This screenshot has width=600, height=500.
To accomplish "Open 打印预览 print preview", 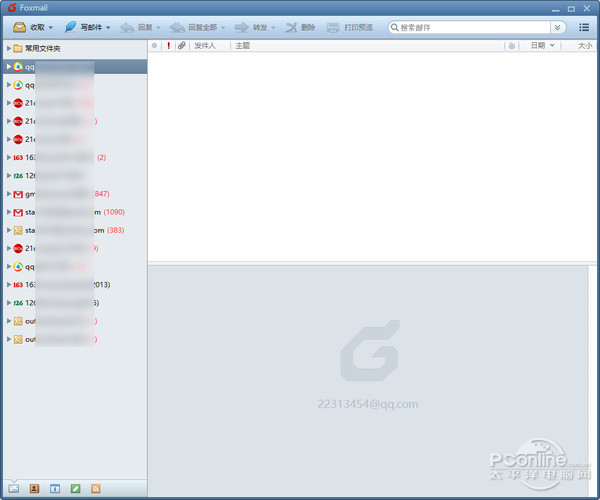I will coord(350,28).
